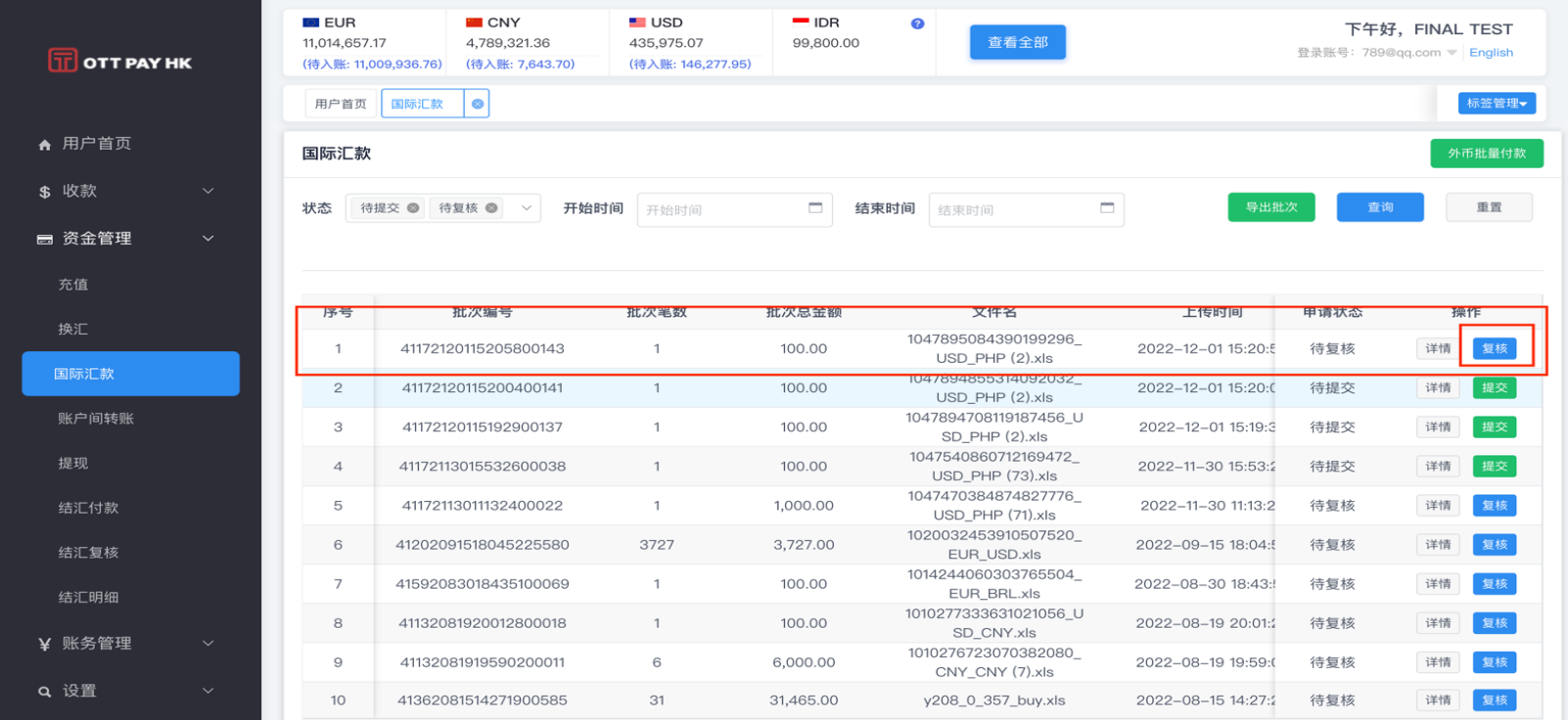This screenshot has height=720, width=1568.
Task: Click the yen icon beside 账务管理
Action: pyautogui.click(x=44, y=644)
